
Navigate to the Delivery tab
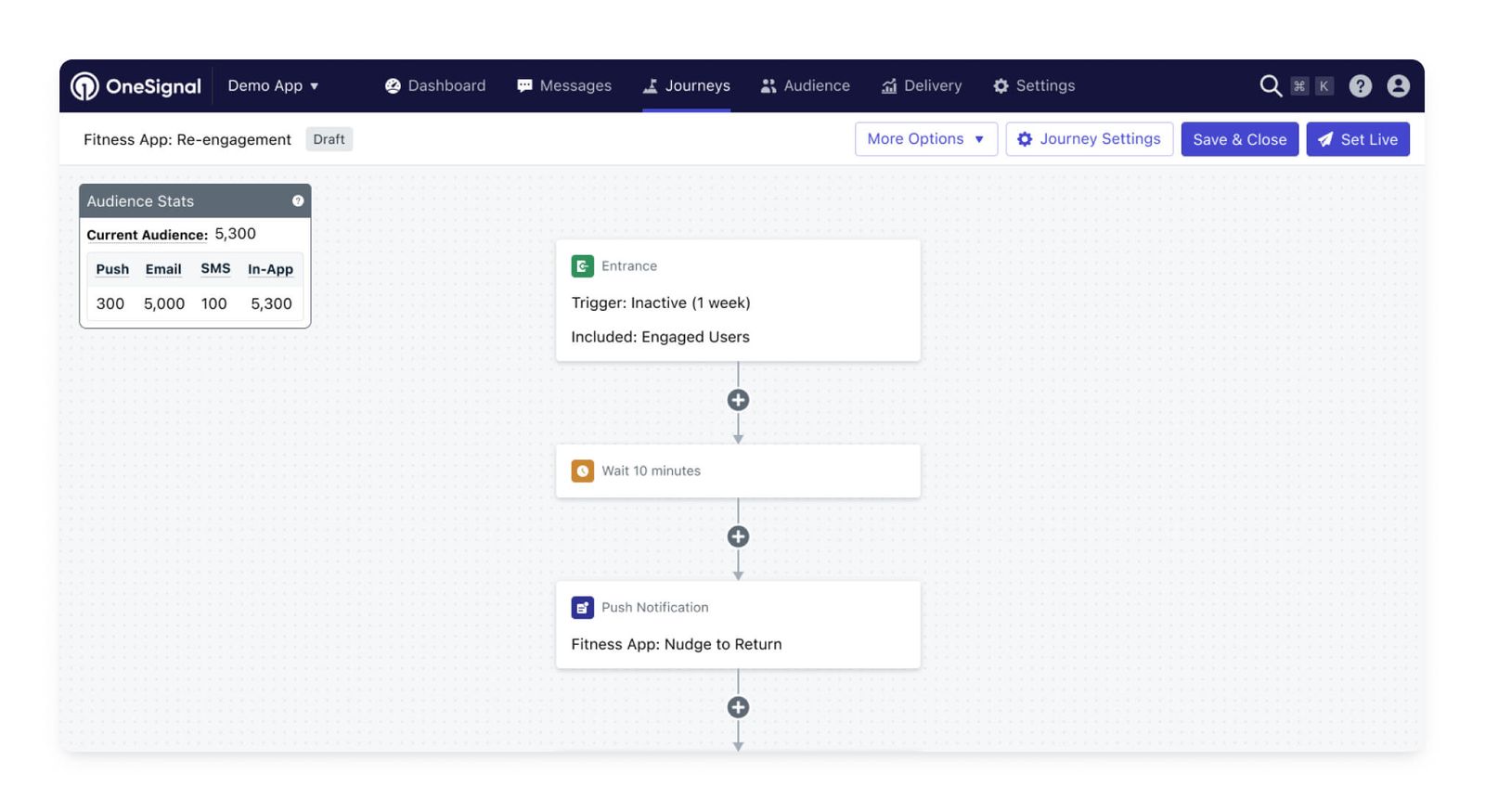coord(921,86)
